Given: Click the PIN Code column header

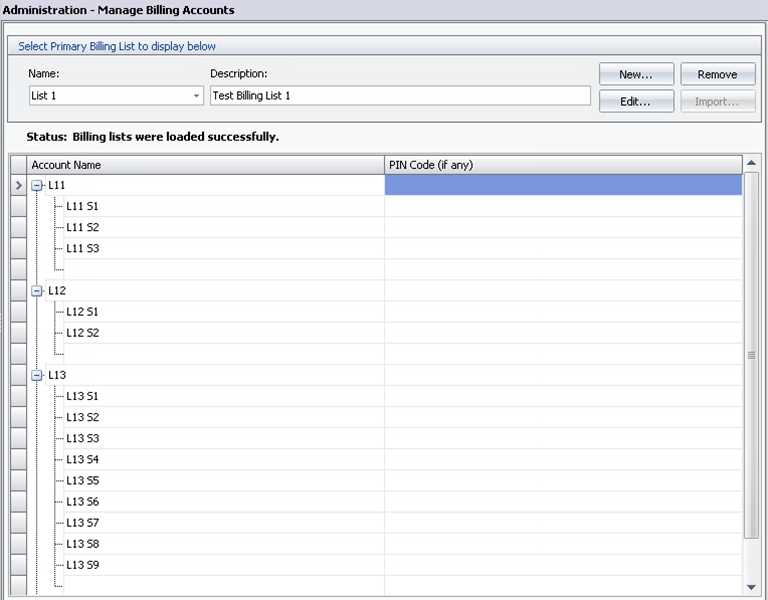Looking at the screenshot, I should point(563,165).
